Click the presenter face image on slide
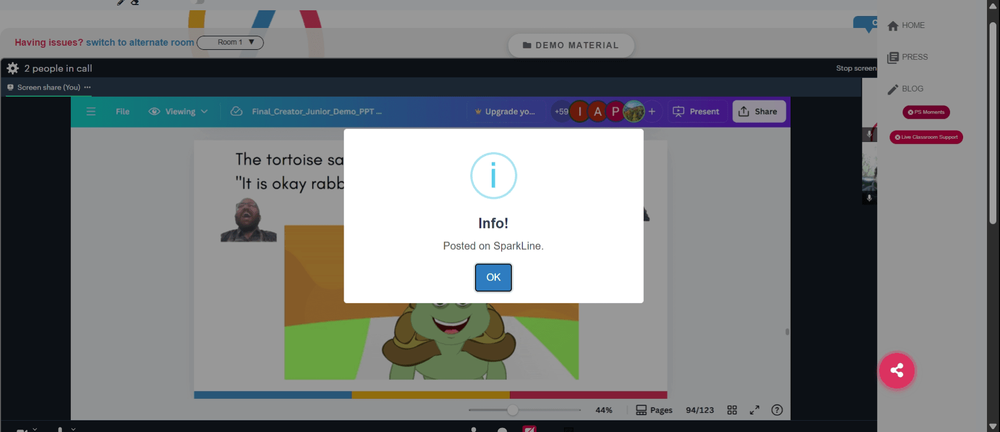The image size is (1000, 432). point(249,220)
